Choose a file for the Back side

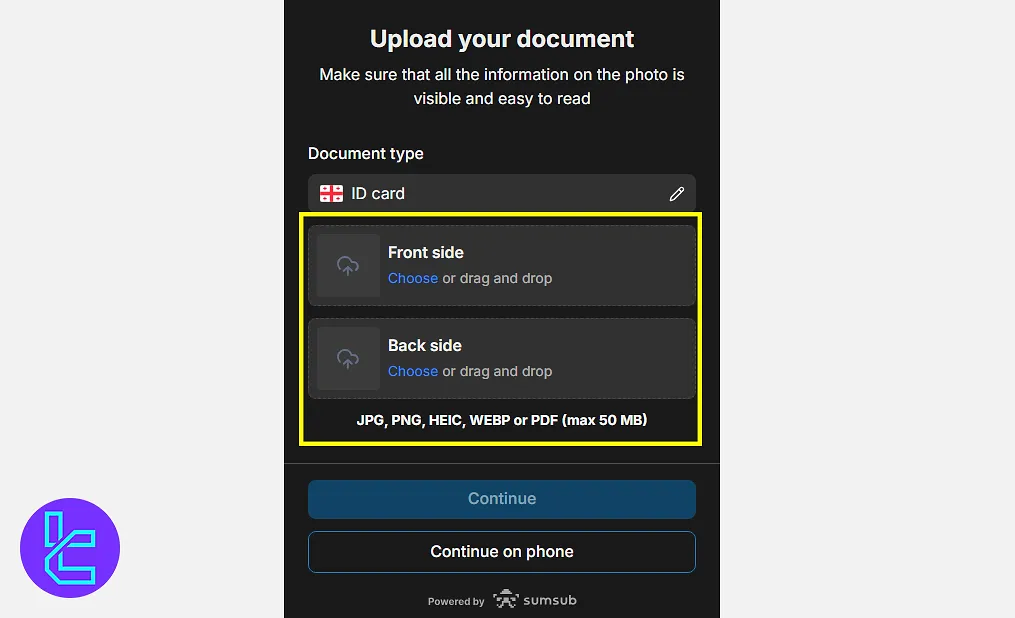click(x=412, y=371)
